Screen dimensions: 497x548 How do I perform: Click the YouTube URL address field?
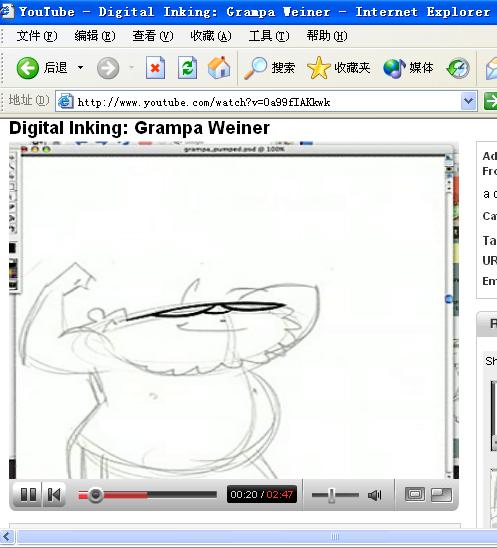click(x=266, y=102)
